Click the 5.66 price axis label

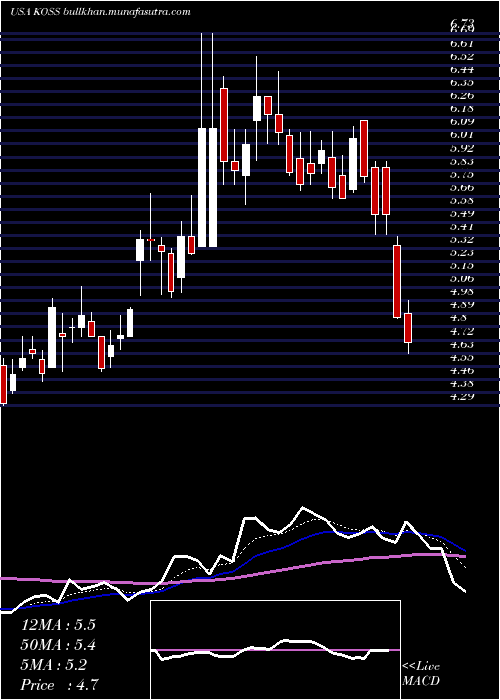point(462,187)
